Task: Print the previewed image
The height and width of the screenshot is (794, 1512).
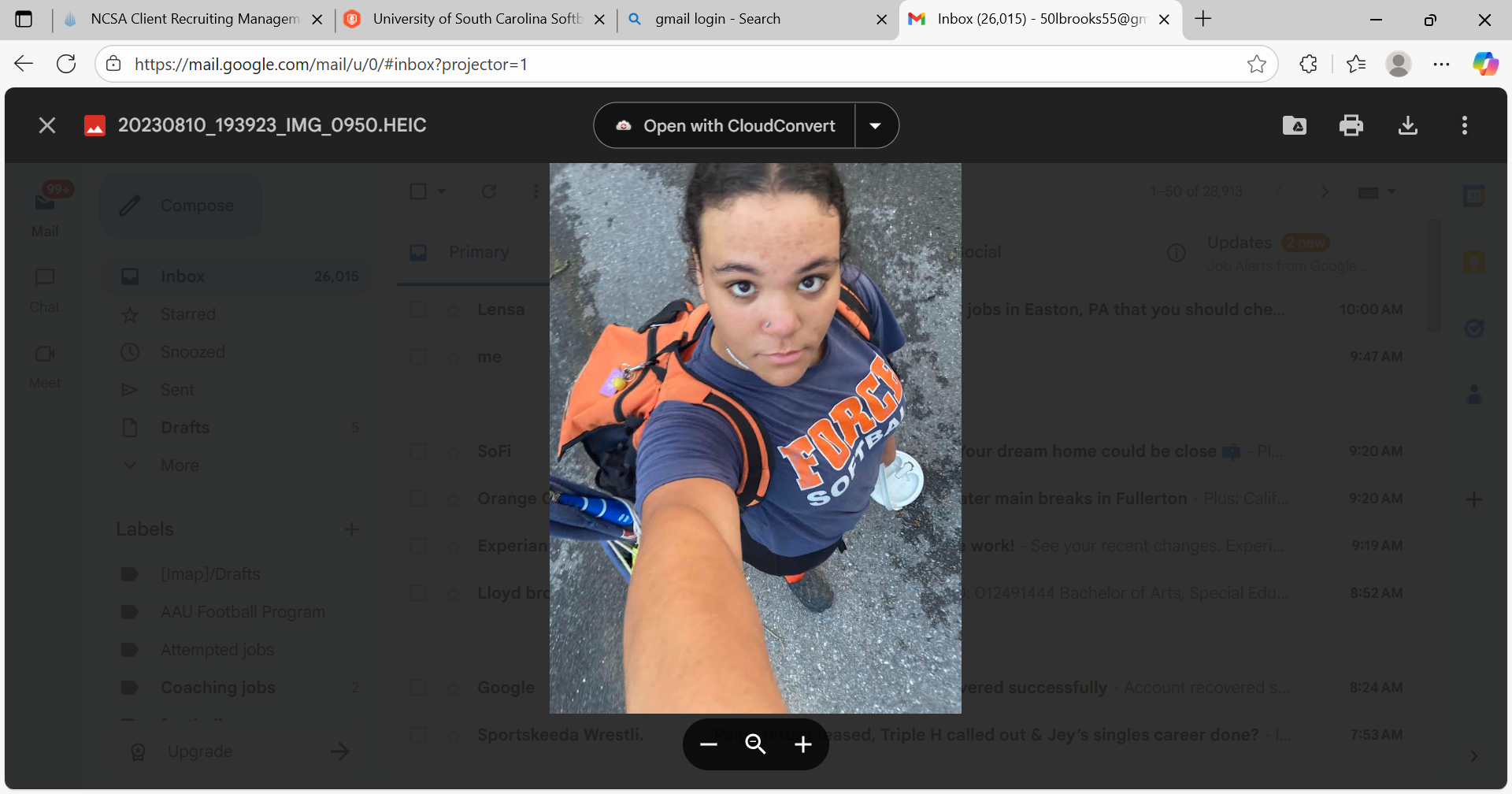Action: pyautogui.click(x=1351, y=125)
